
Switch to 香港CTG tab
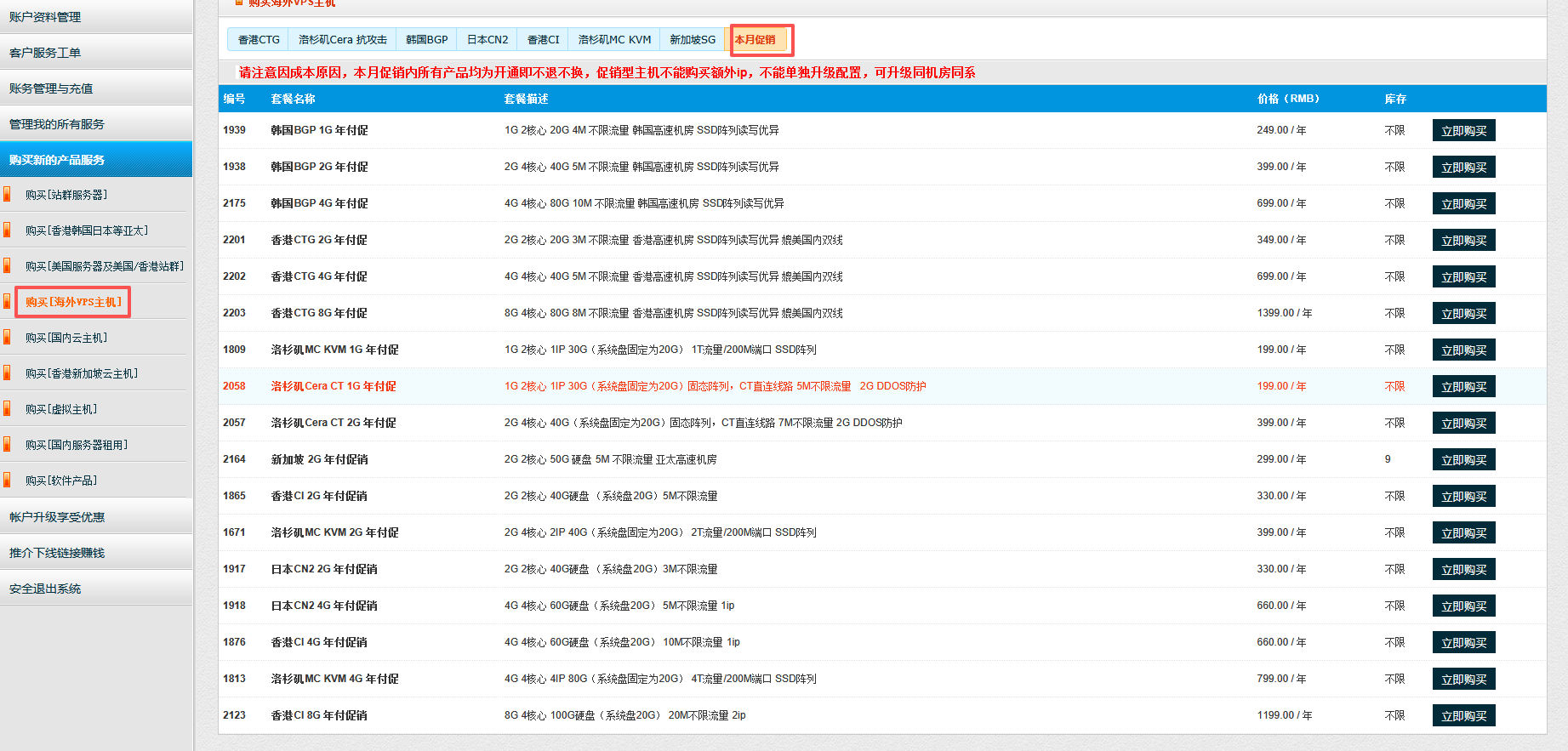click(259, 39)
